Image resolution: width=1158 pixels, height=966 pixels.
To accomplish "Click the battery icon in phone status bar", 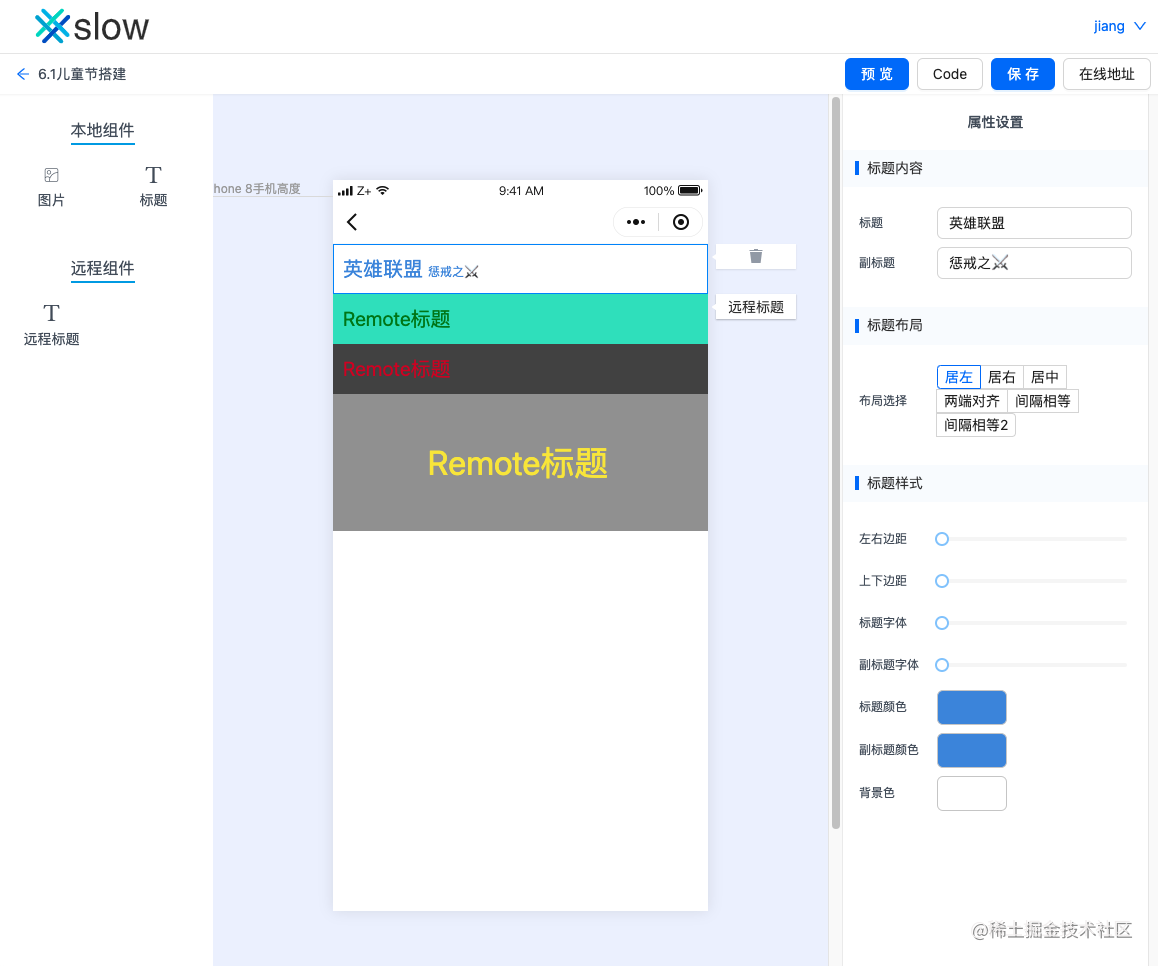I will [x=690, y=191].
